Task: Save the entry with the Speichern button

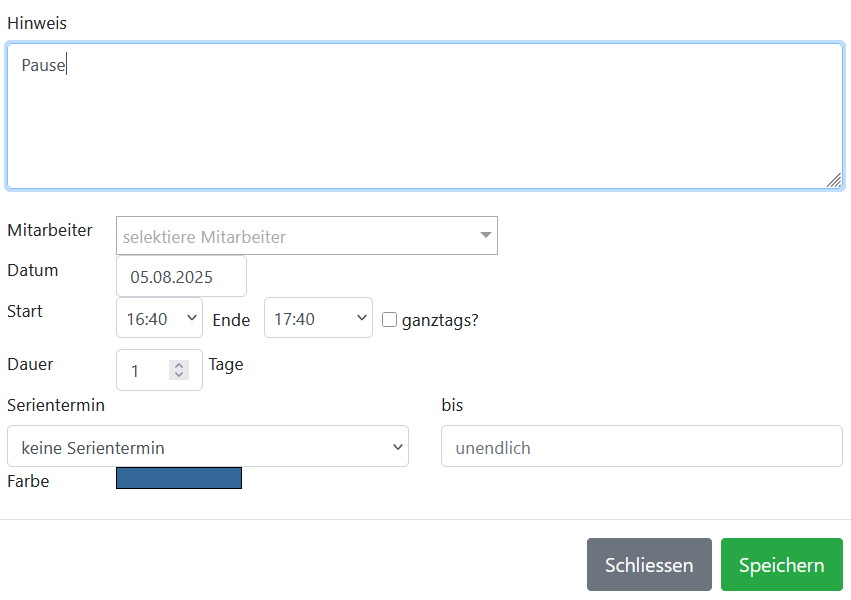Action: coord(781,565)
